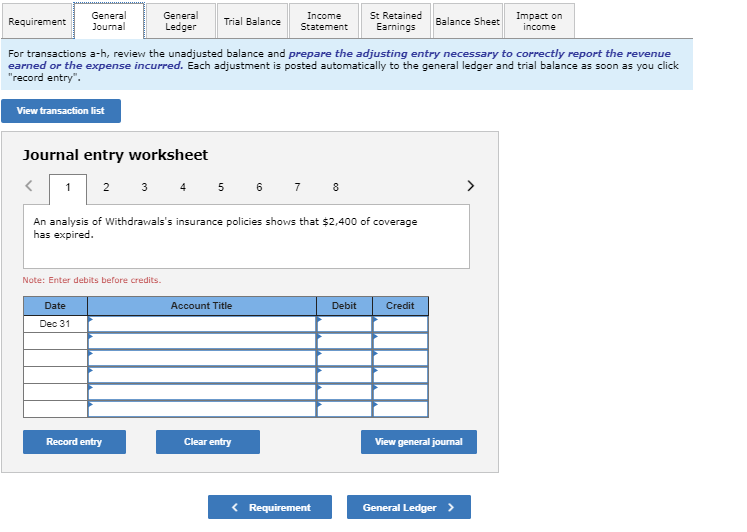The width and height of the screenshot is (747, 532).
Task: Click Record entry button
Action: click(x=74, y=442)
